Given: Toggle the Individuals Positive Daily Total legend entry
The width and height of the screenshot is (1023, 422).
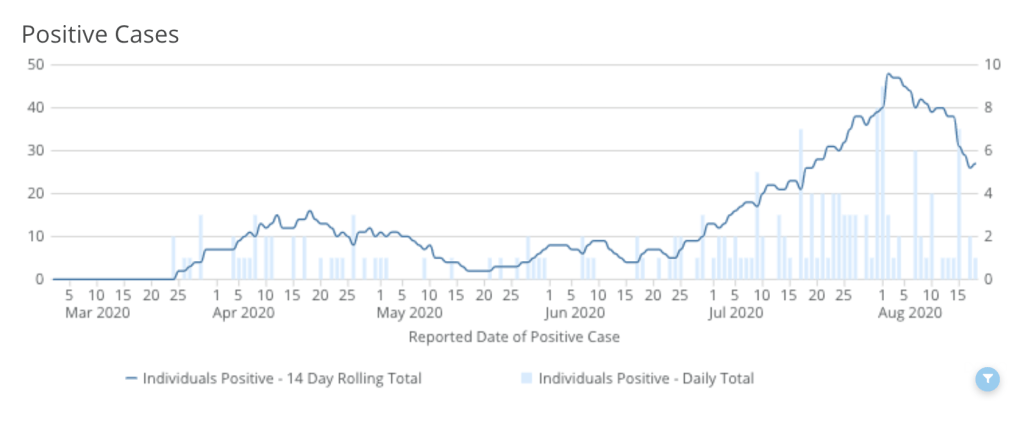Looking at the screenshot, I should click(645, 379).
